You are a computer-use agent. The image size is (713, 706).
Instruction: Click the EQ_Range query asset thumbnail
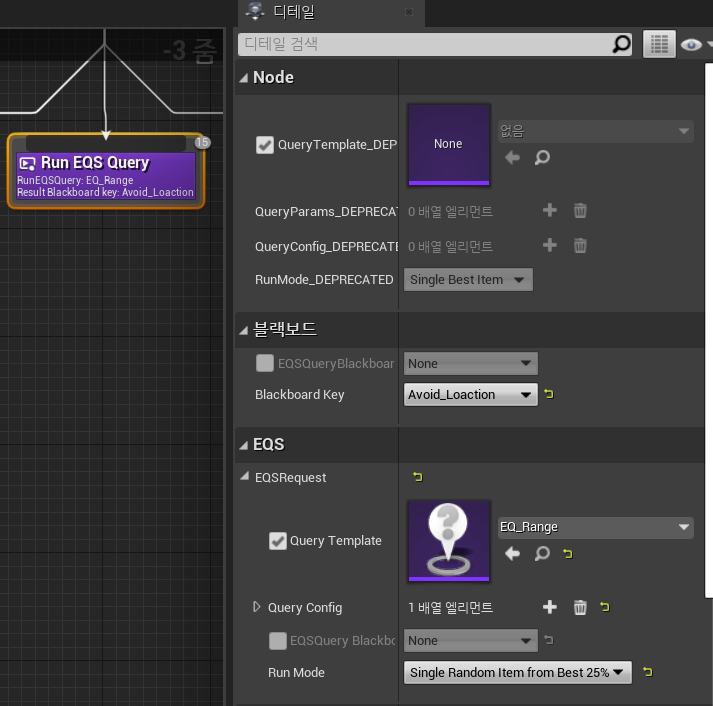(x=449, y=541)
